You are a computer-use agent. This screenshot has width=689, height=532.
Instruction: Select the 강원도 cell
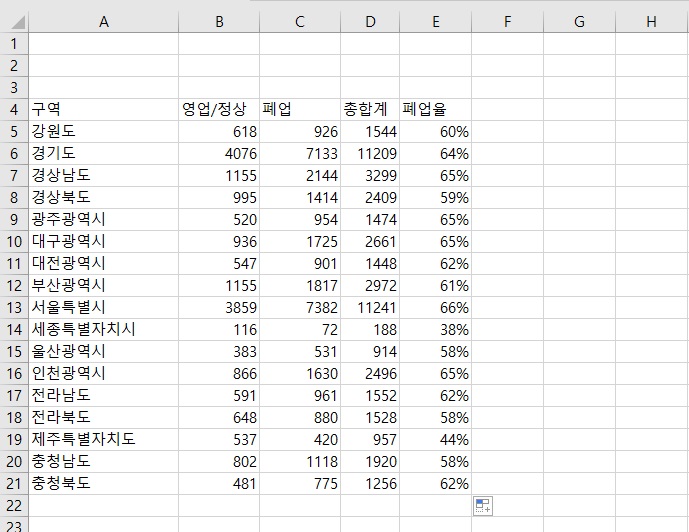coord(104,132)
